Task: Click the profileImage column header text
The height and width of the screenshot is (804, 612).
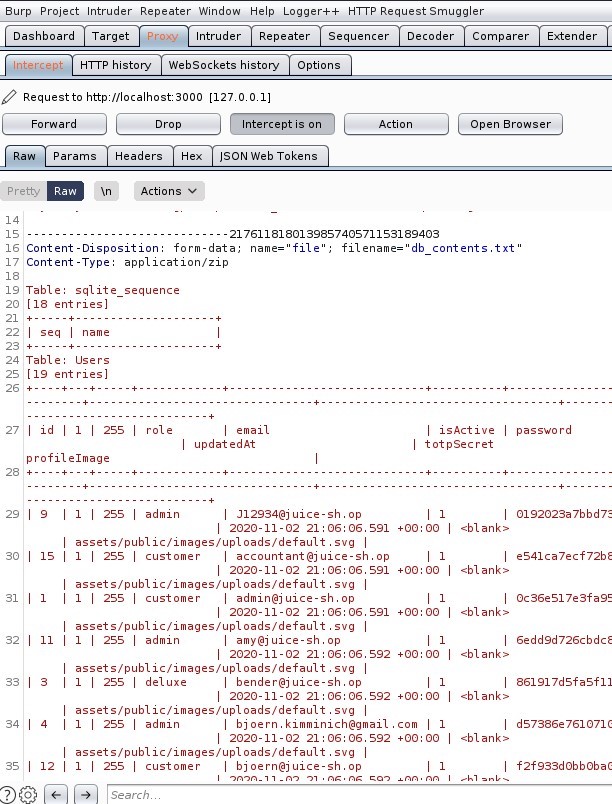Action: point(68,458)
